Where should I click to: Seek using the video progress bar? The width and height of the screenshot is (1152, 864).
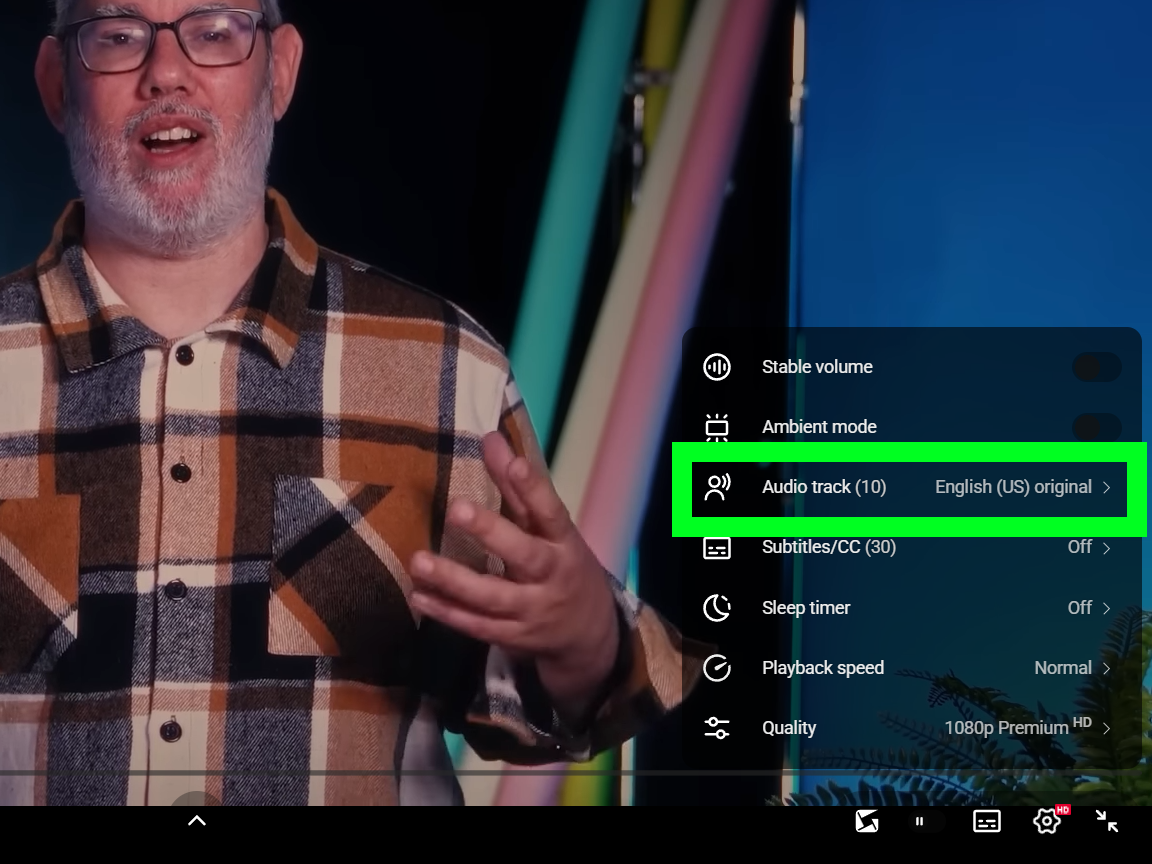coord(576,773)
